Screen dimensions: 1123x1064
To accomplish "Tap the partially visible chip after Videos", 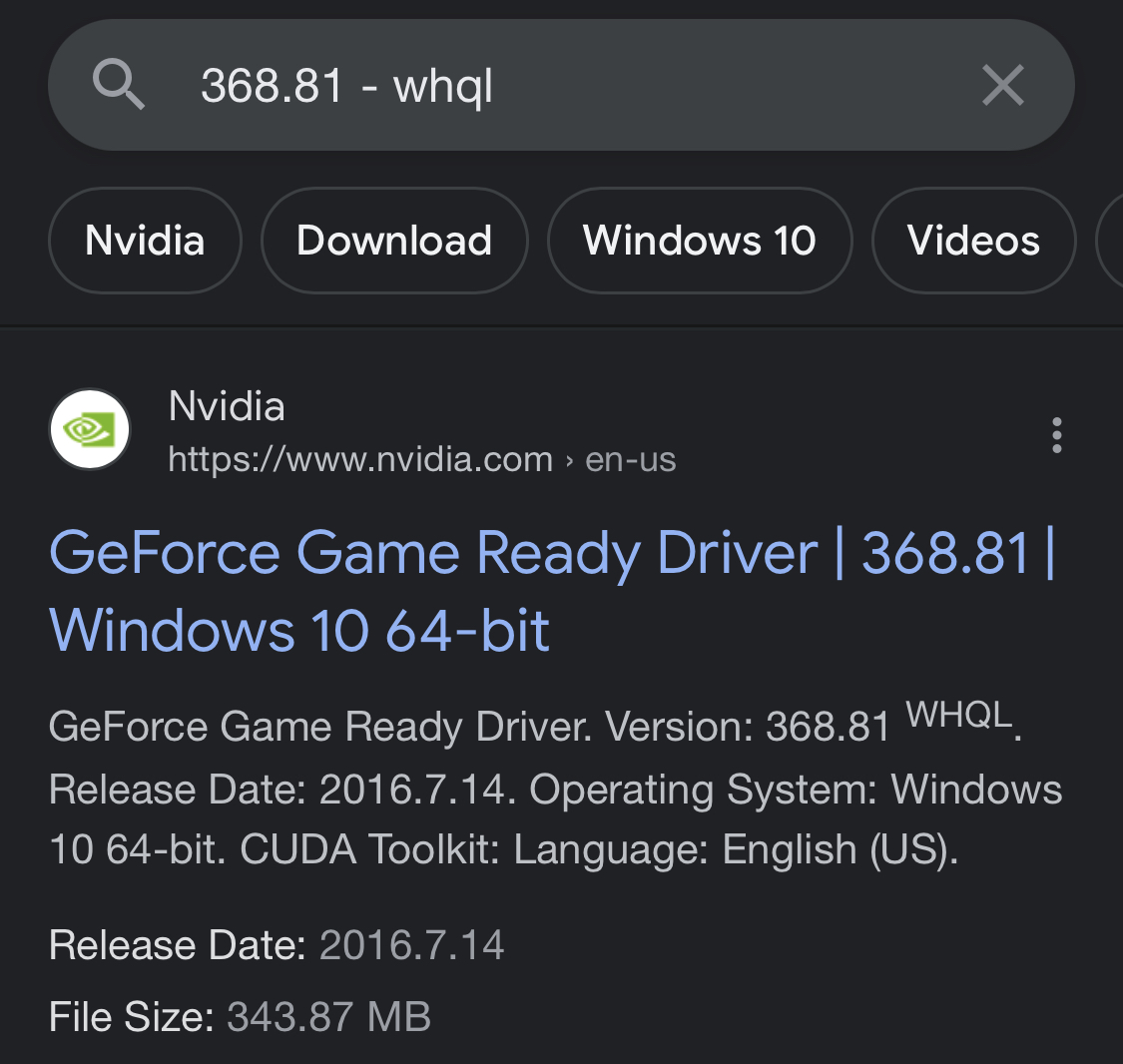I will tap(1110, 241).
